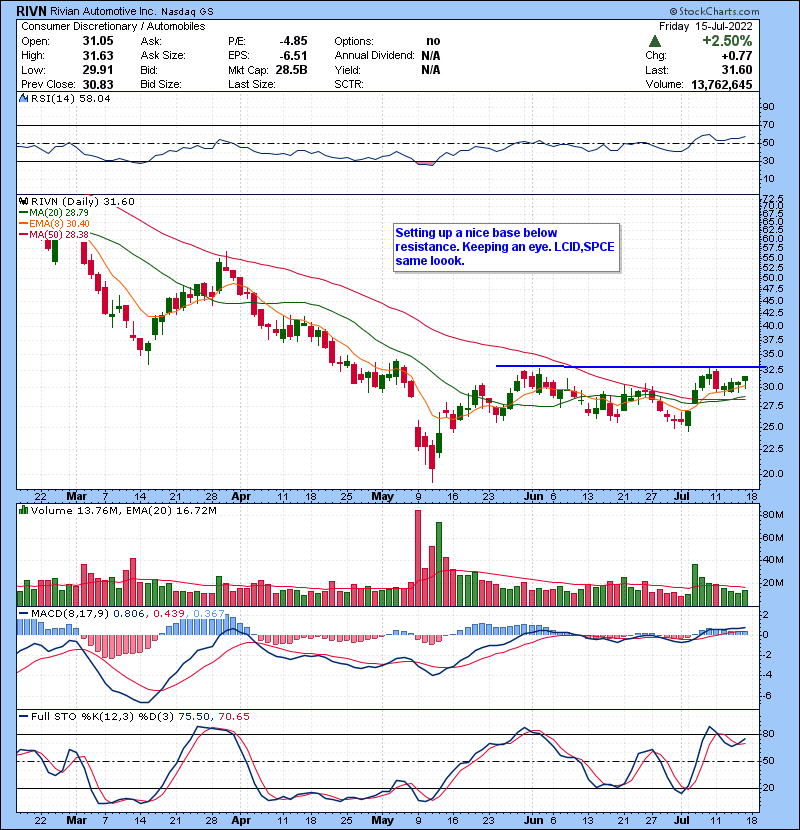Click the RSI(14) 58.04 label

coord(70,98)
